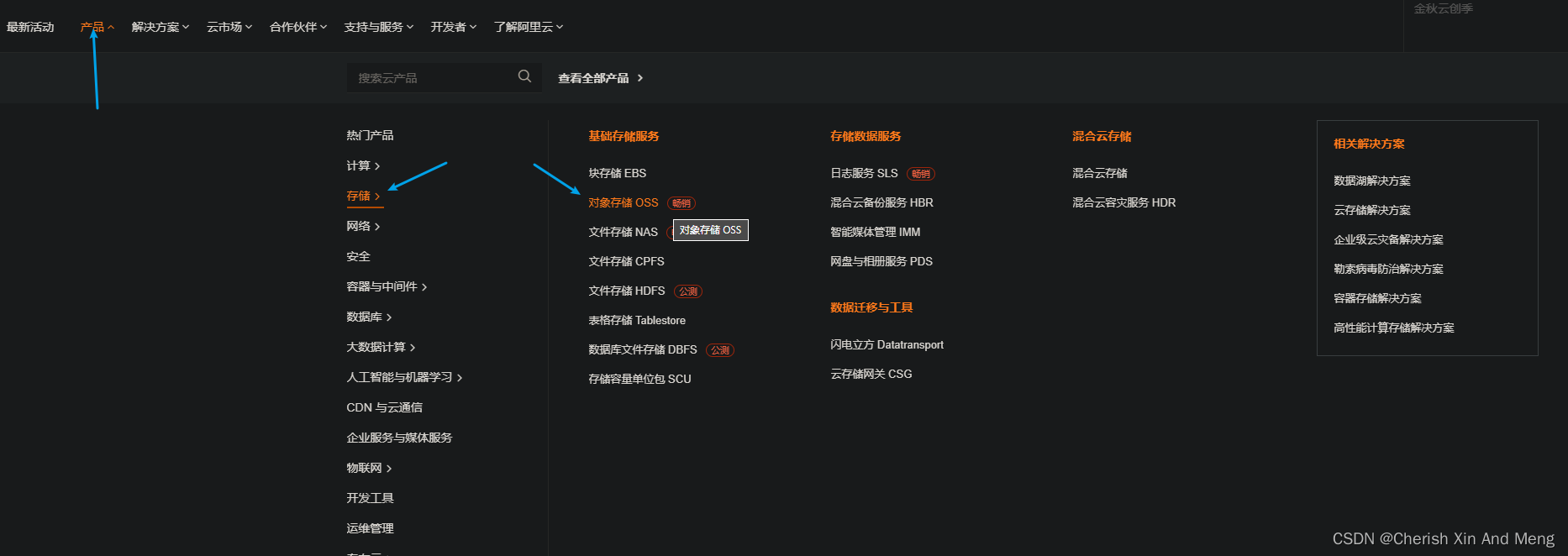Click the 相关解决方案 heading
Screen dimensions: 1568x556
tap(1369, 144)
